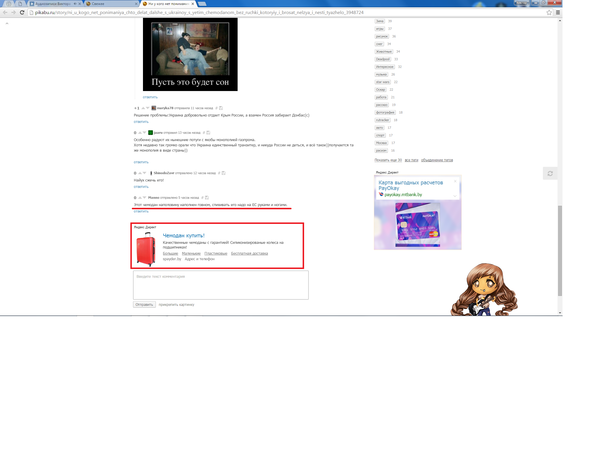Select the active Pikabu story tab
The height and width of the screenshot is (449, 600).
click(x=168, y=3)
